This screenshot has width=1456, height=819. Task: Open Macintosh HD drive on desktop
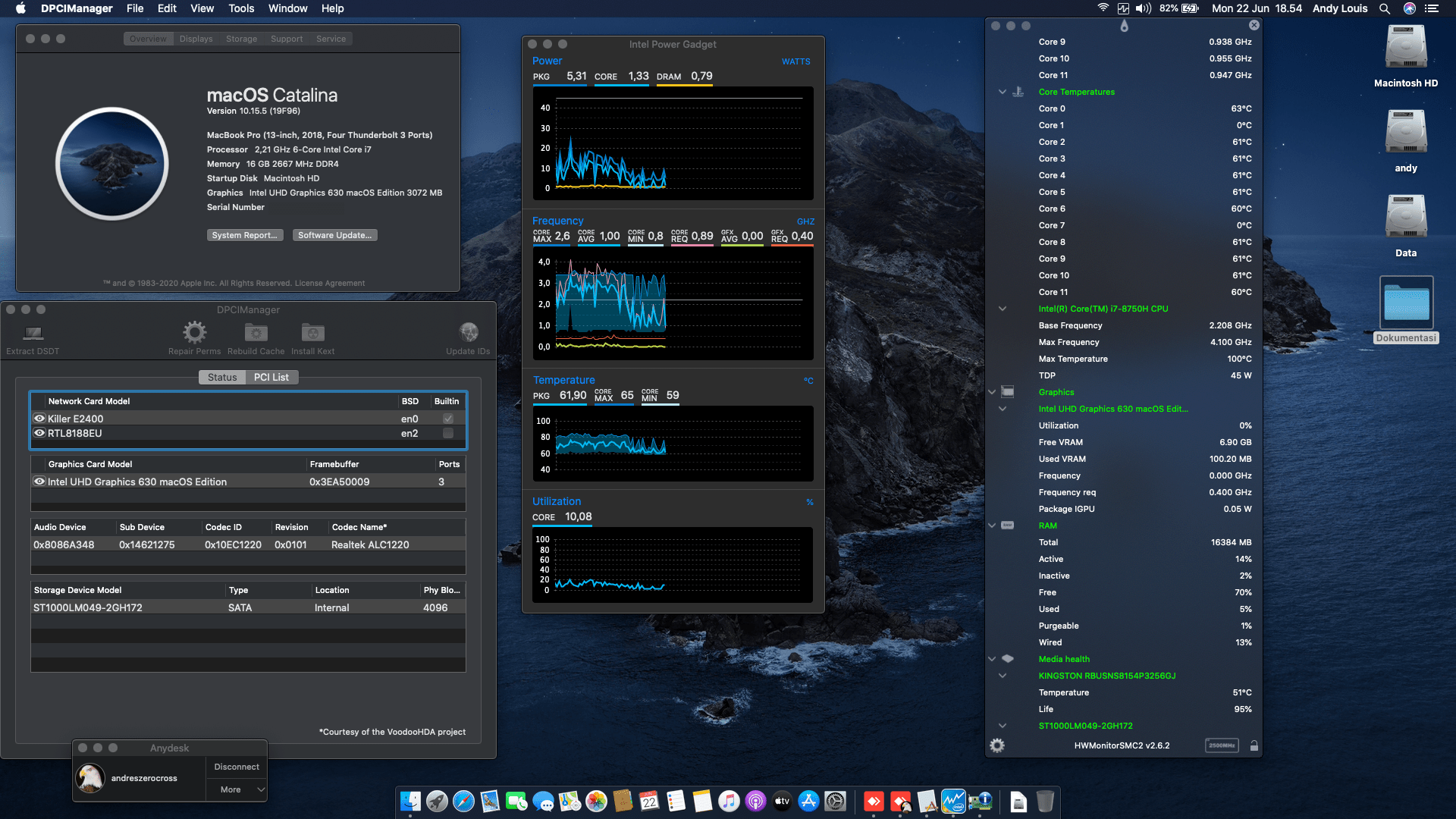[x=1406, y=49]
